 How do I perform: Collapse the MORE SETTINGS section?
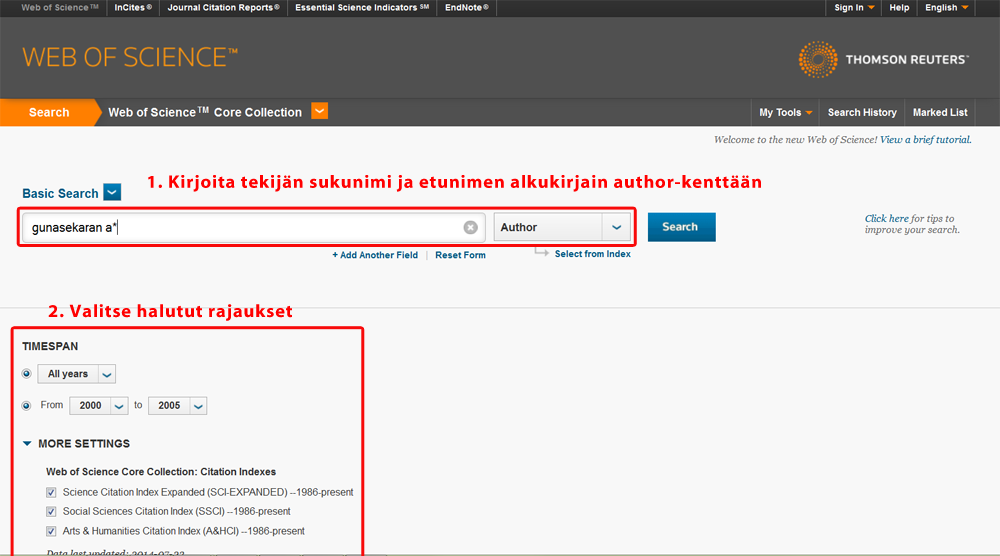click(x=76, y=444)
